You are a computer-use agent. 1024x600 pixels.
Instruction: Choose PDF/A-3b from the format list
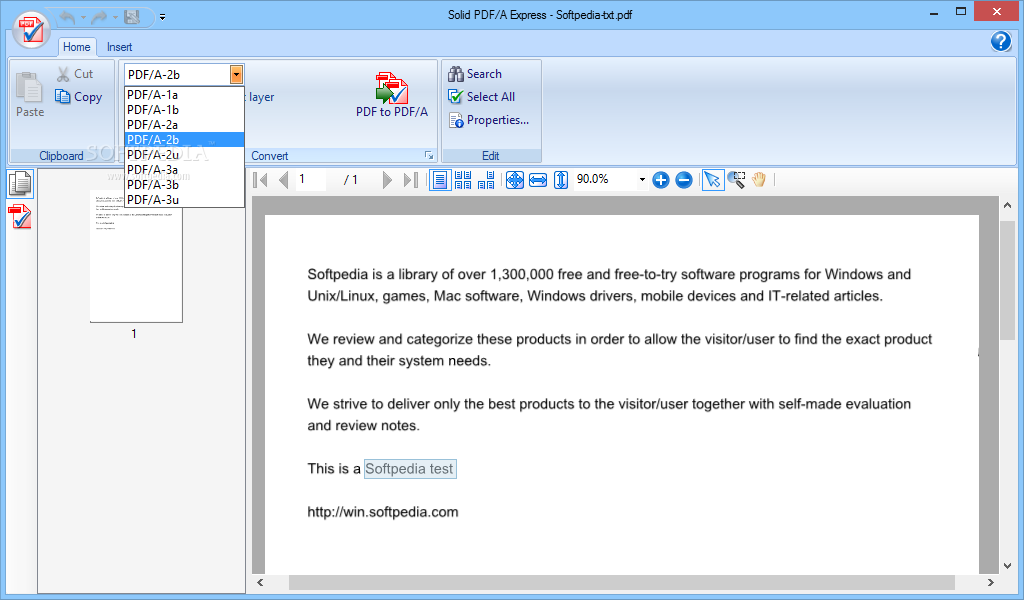pos(184,185)
